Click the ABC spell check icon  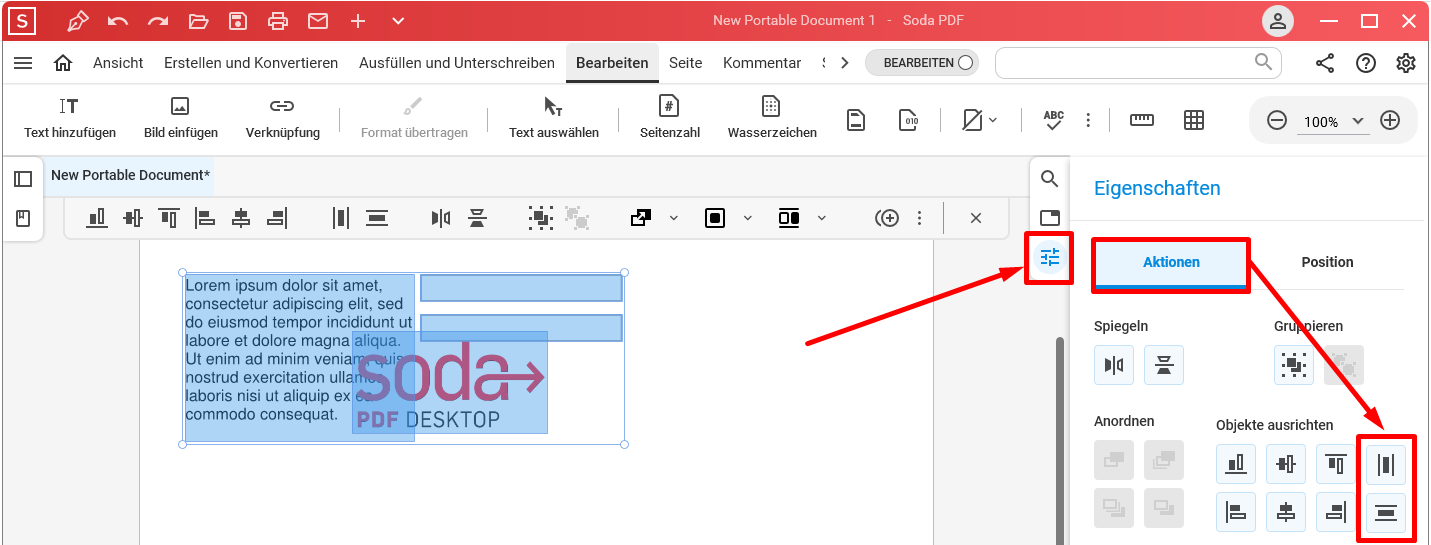[x=1053, y=120]
